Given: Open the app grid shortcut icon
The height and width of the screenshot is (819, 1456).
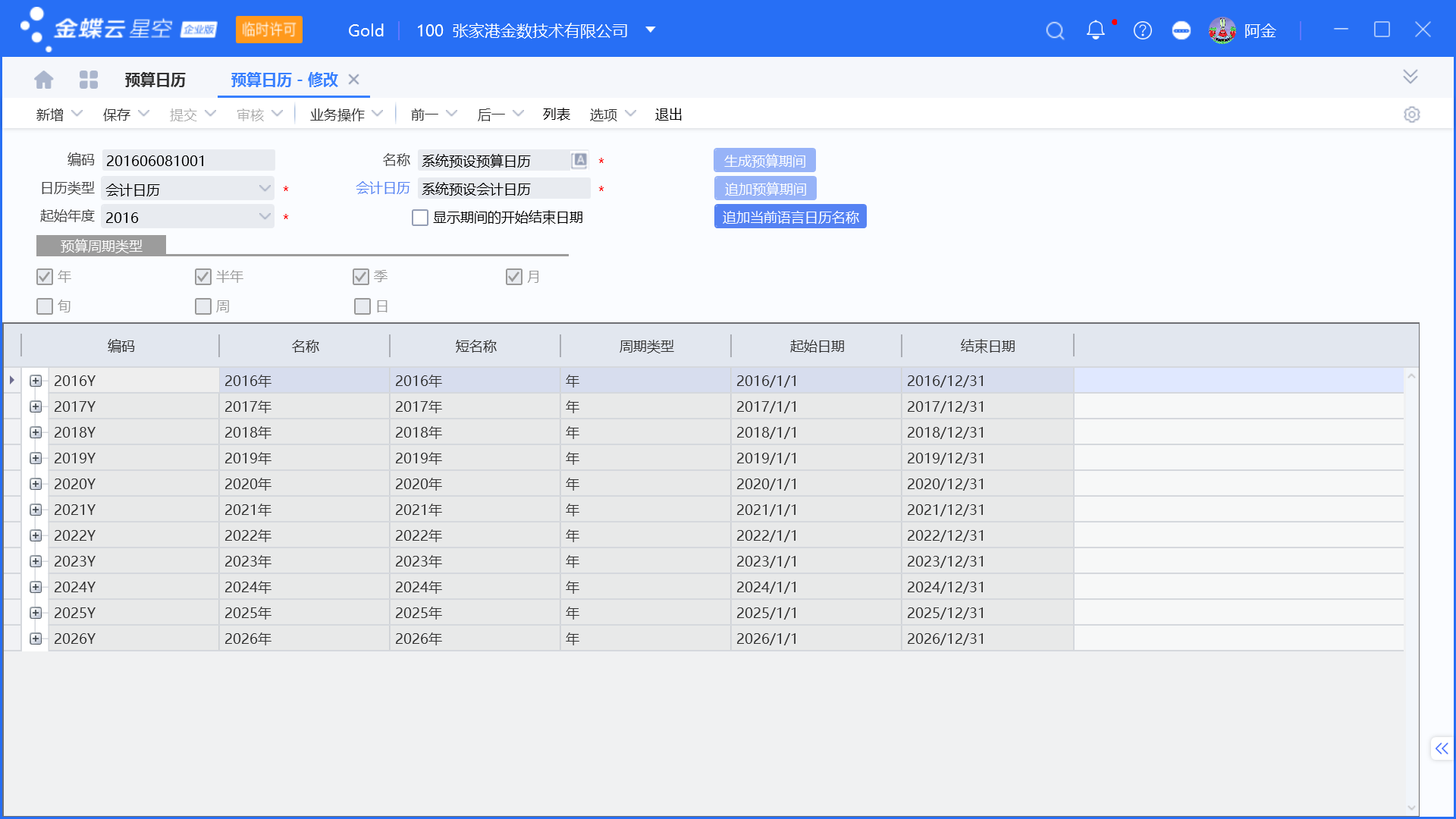Looking at the screenshot, I should point(89,79).
